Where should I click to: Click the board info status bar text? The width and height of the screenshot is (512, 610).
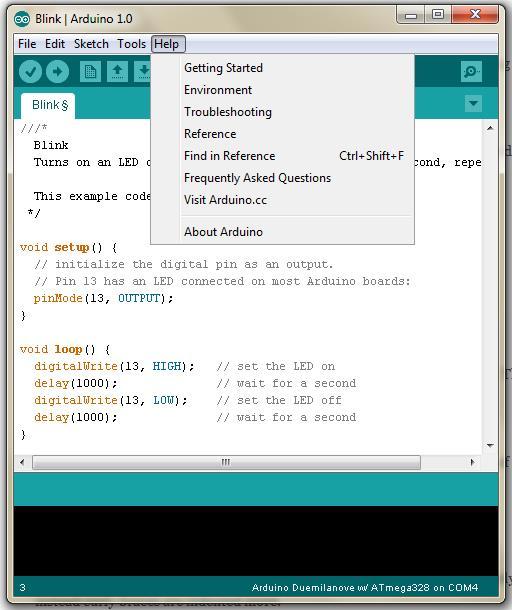pos(365,587)
